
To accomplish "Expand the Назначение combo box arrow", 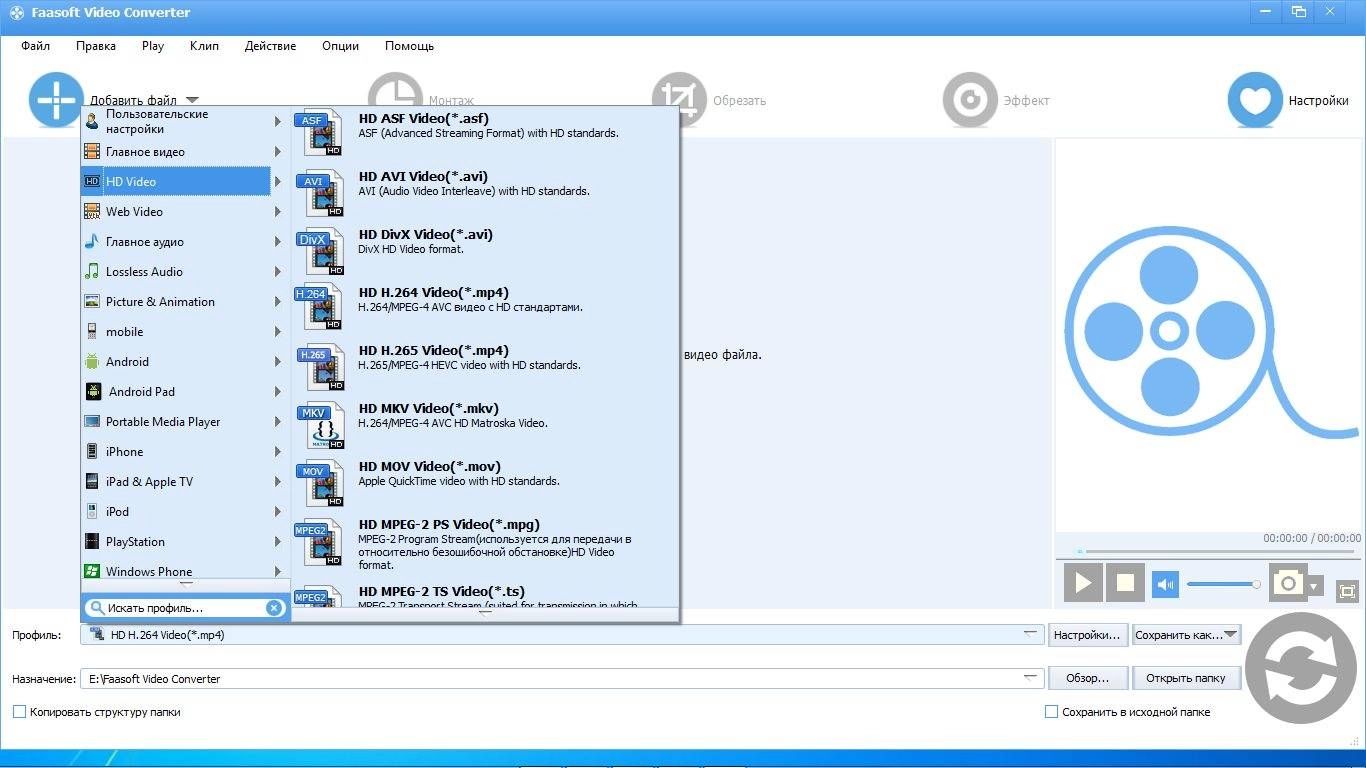I will pos(1031,678).
